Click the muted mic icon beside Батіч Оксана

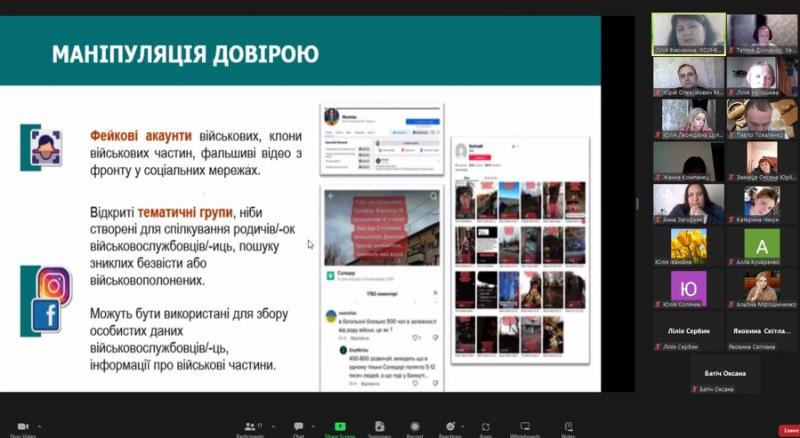pos(694,390)
